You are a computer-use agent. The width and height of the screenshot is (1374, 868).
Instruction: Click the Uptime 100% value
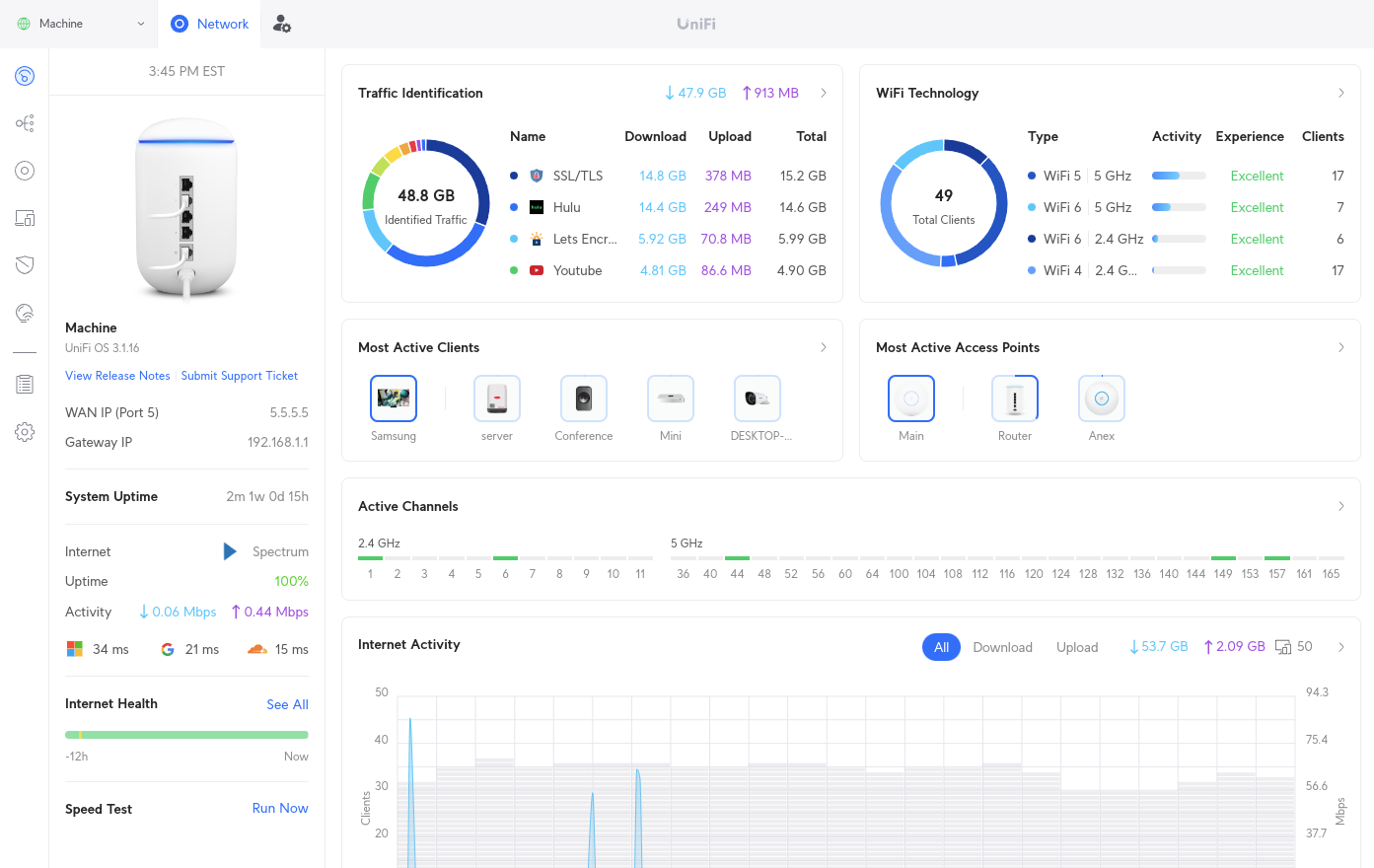(291, 581)
